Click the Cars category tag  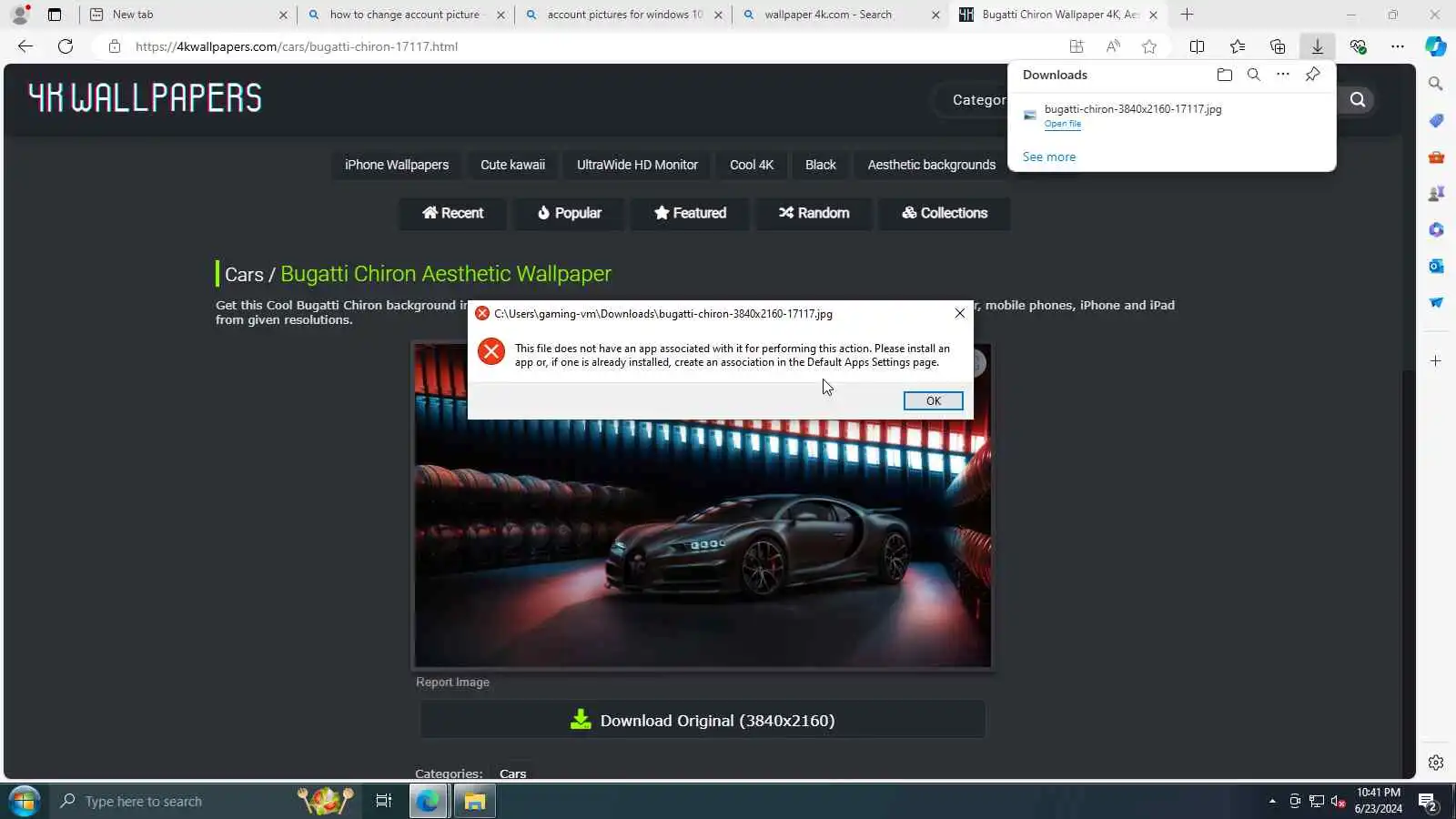(512, 773)
